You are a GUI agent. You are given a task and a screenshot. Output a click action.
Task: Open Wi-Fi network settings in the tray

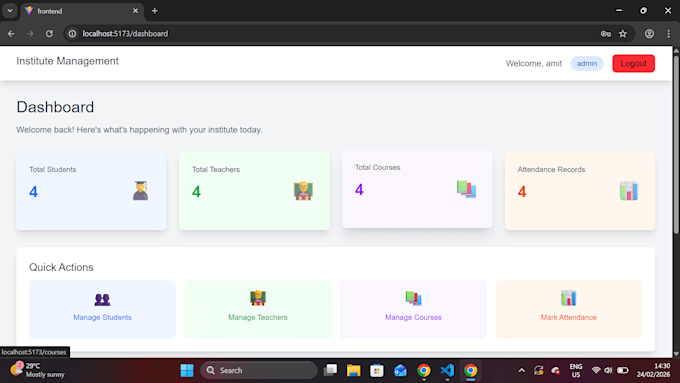[596, 370]
